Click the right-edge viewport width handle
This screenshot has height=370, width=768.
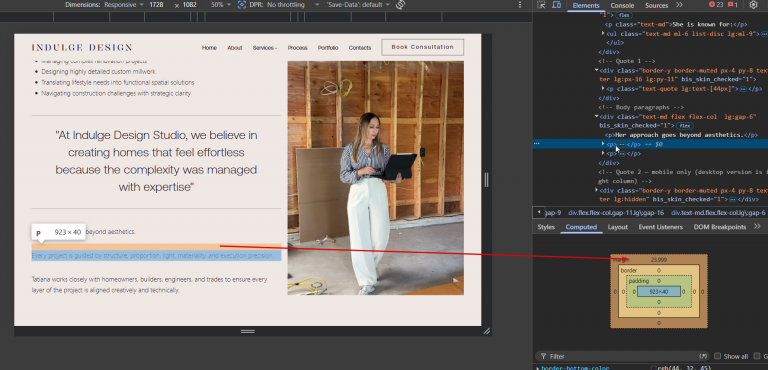click(x=486, y=180)
